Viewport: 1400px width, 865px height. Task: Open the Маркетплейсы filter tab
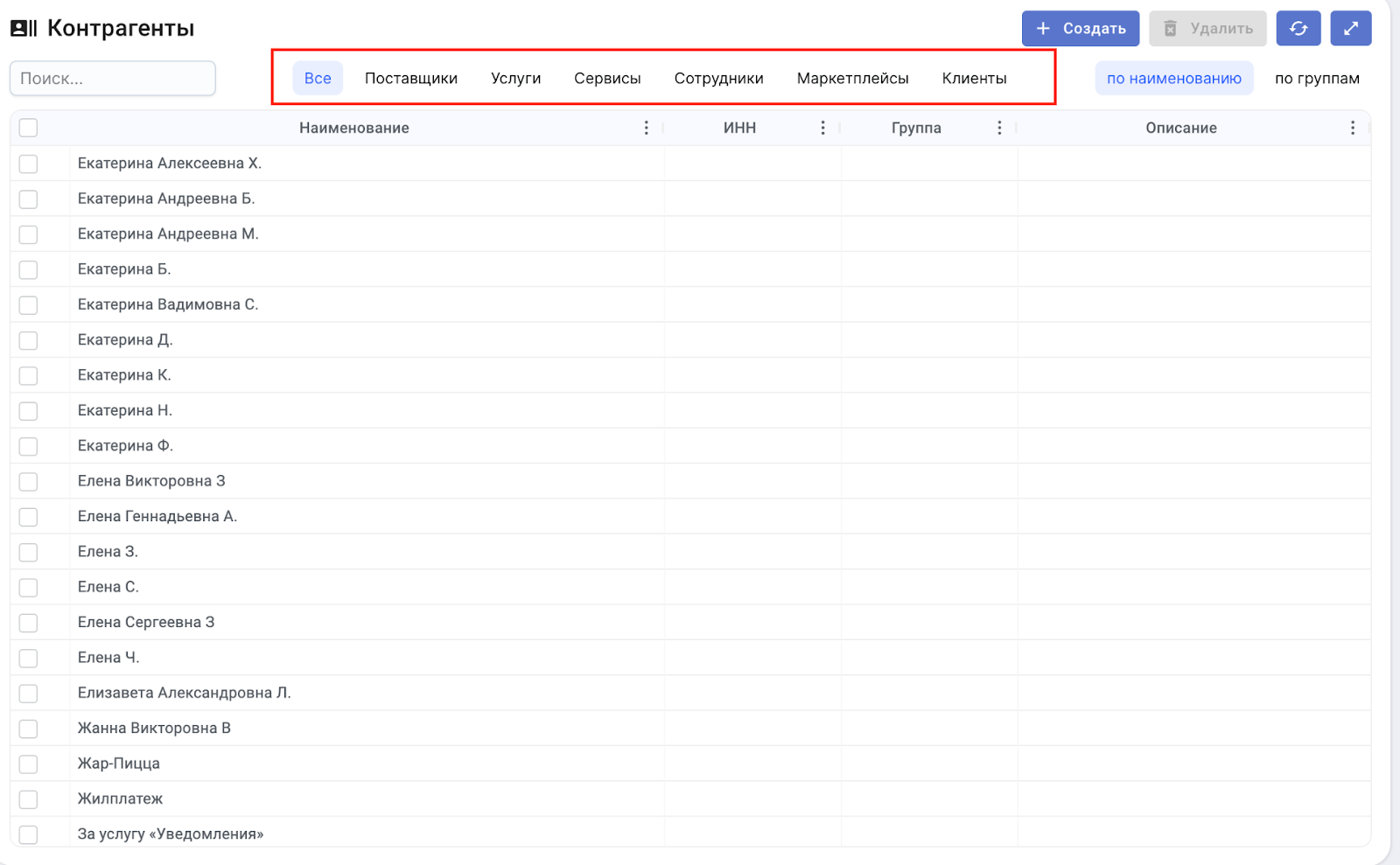pos(852,79)
